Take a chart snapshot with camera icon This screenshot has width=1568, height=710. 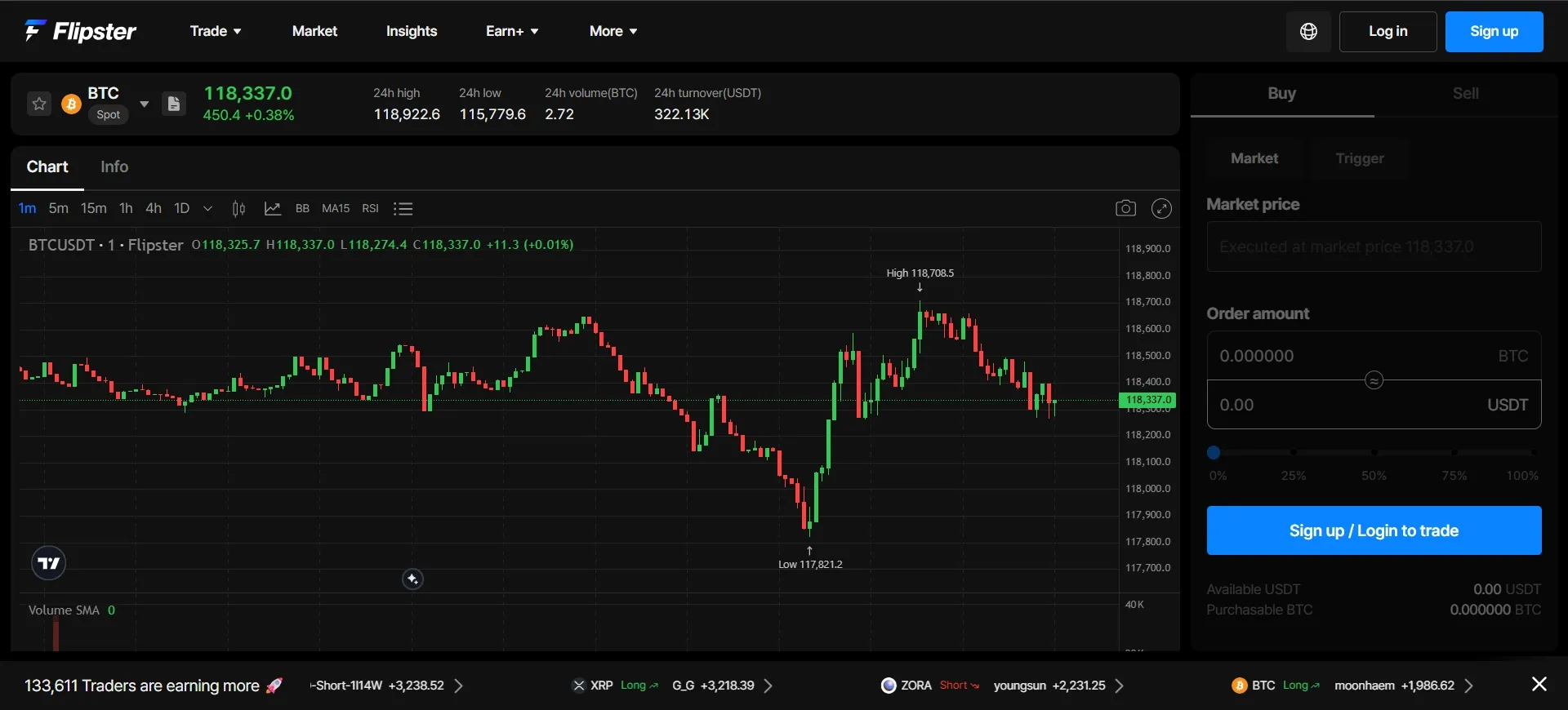1125,208
